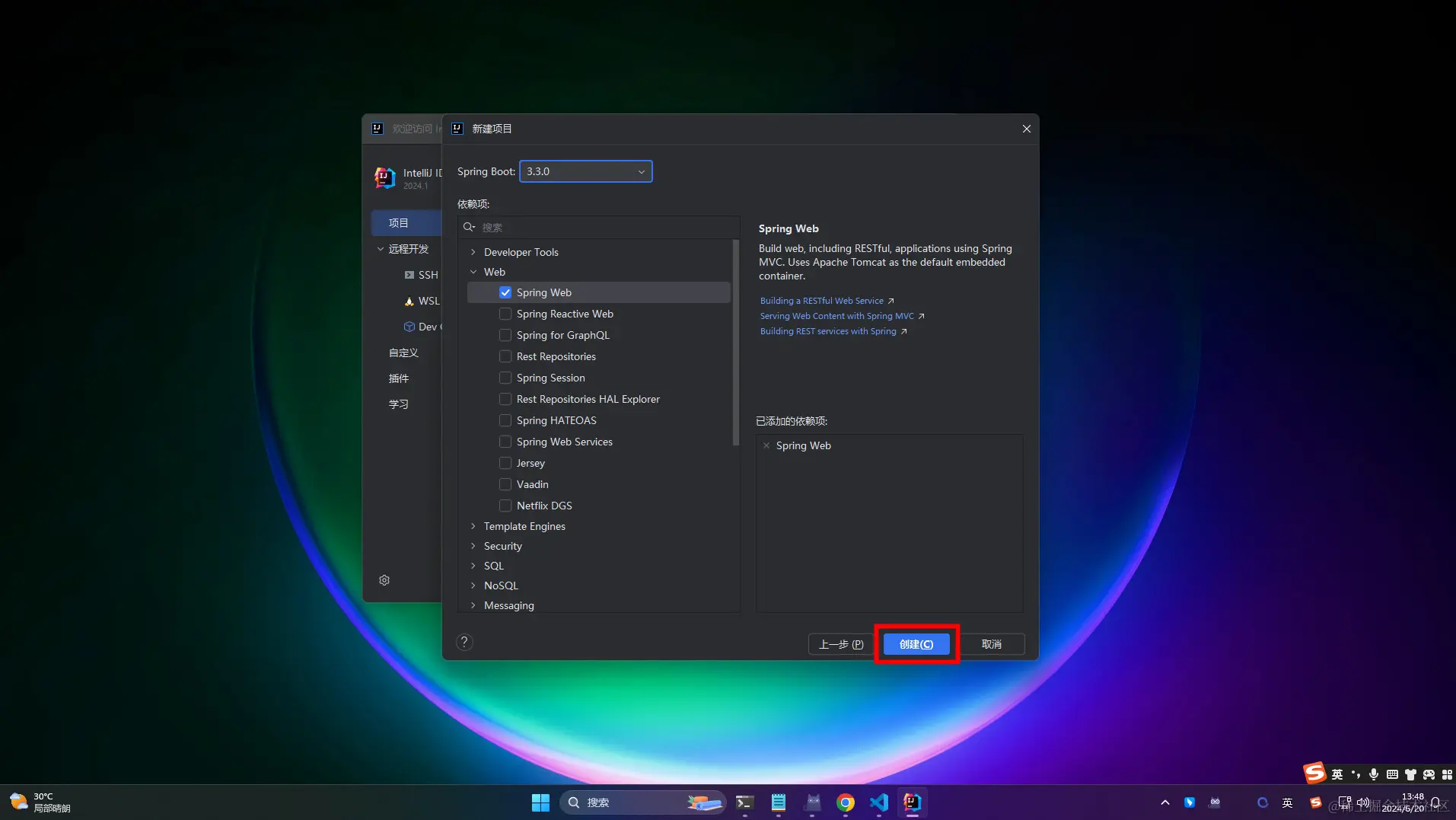Open IntelliJ settings gear in welcome window

click(384, 580)
